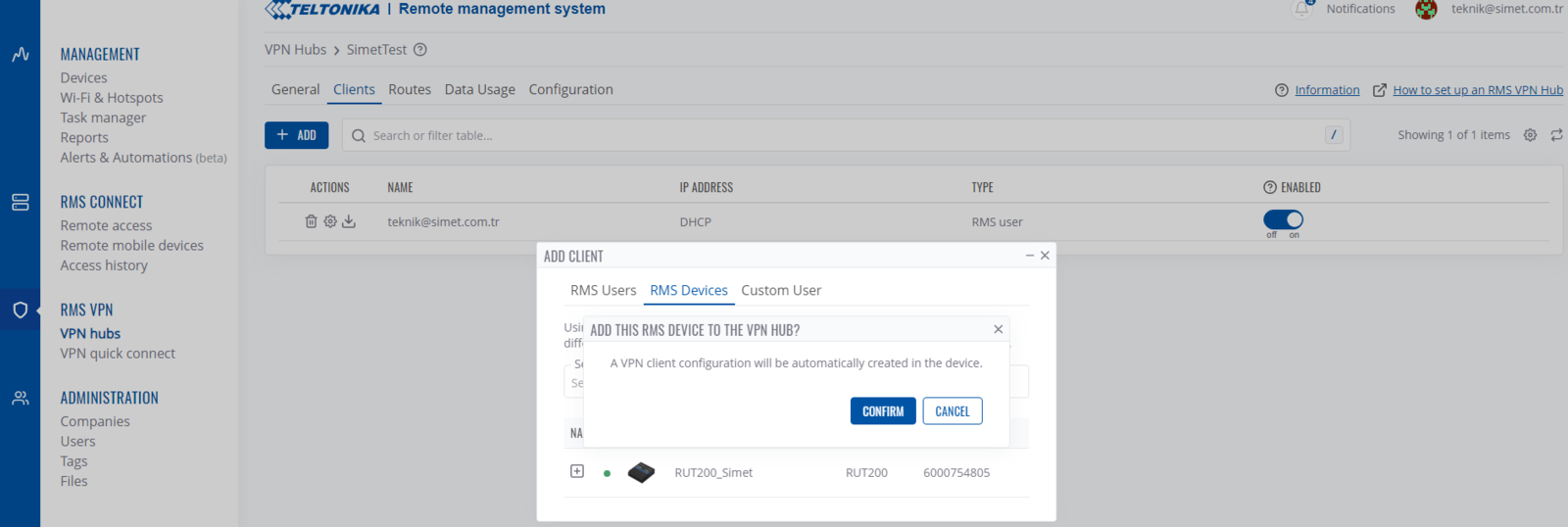Close the Add this RMS device dialog
The image size is (1568, 527).
pos(998,329)
